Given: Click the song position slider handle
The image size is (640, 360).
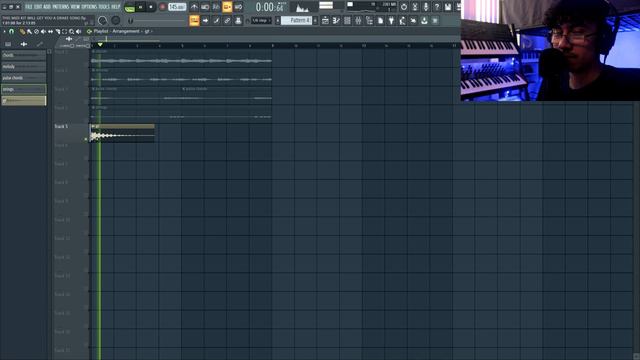Looking at the screenshot, I should click(131, 20).
